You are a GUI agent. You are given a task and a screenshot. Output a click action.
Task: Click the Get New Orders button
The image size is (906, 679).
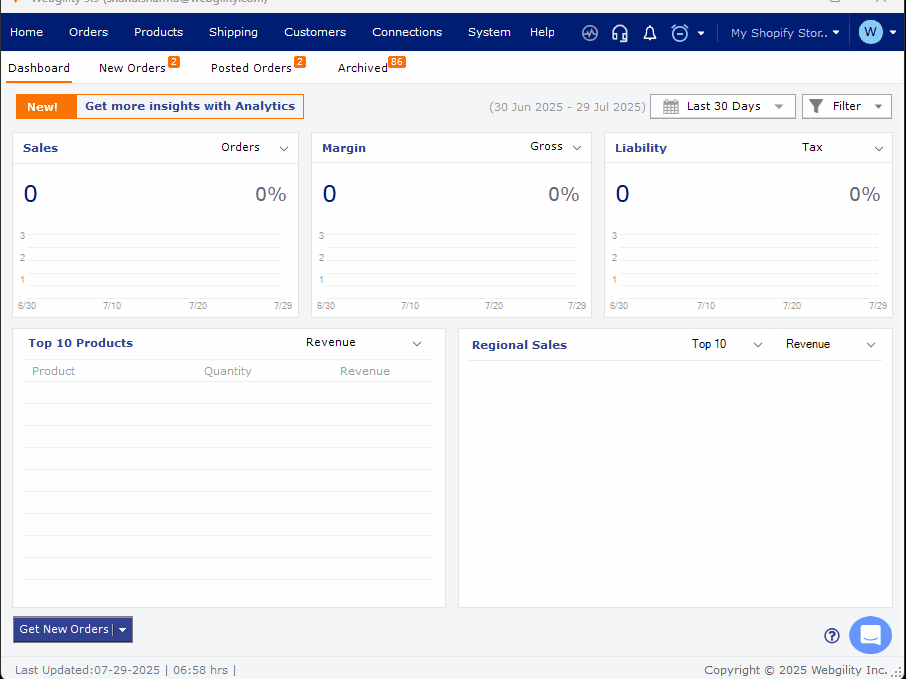click(x=63, y=630)
